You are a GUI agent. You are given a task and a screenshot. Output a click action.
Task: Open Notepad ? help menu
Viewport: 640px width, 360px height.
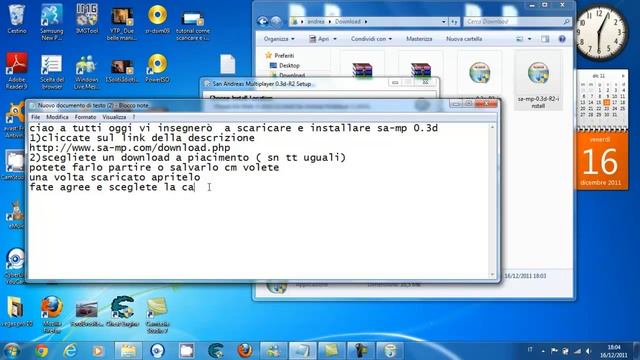pyautogui.click(x=133, y=117)
